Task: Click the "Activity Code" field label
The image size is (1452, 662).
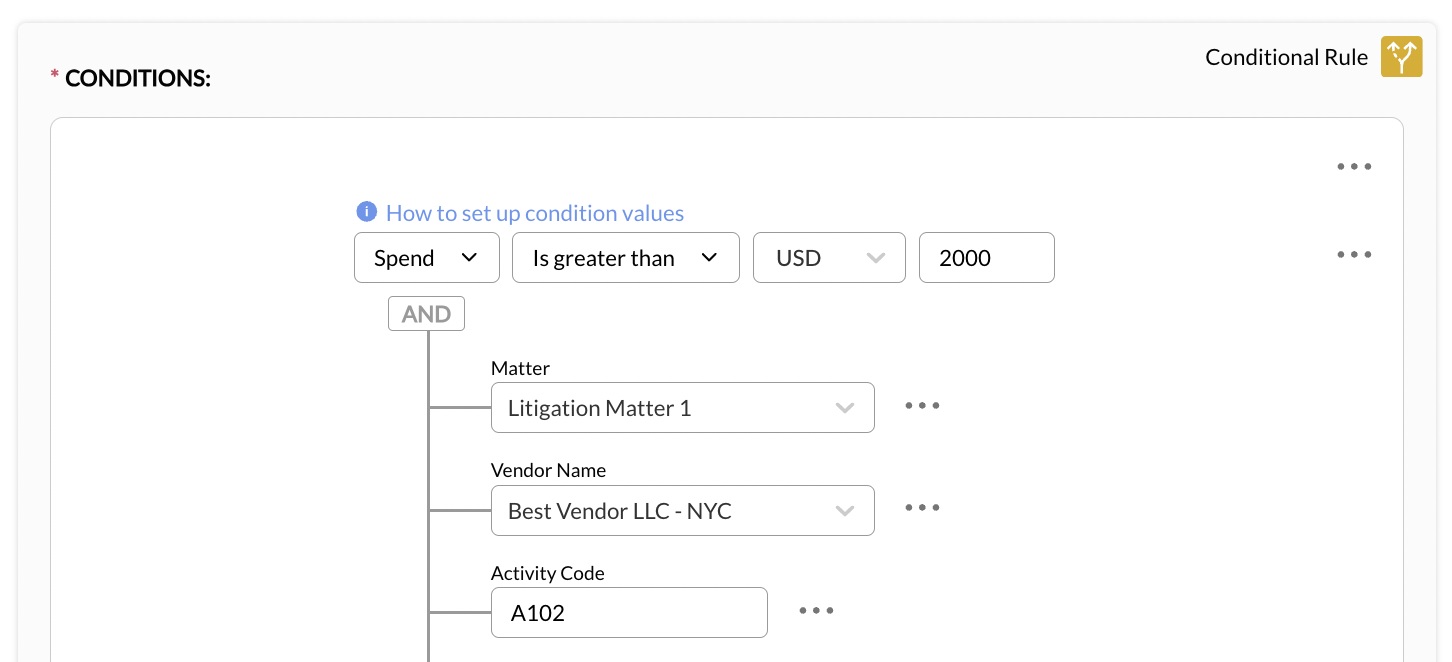Action: tap(548, 573)
